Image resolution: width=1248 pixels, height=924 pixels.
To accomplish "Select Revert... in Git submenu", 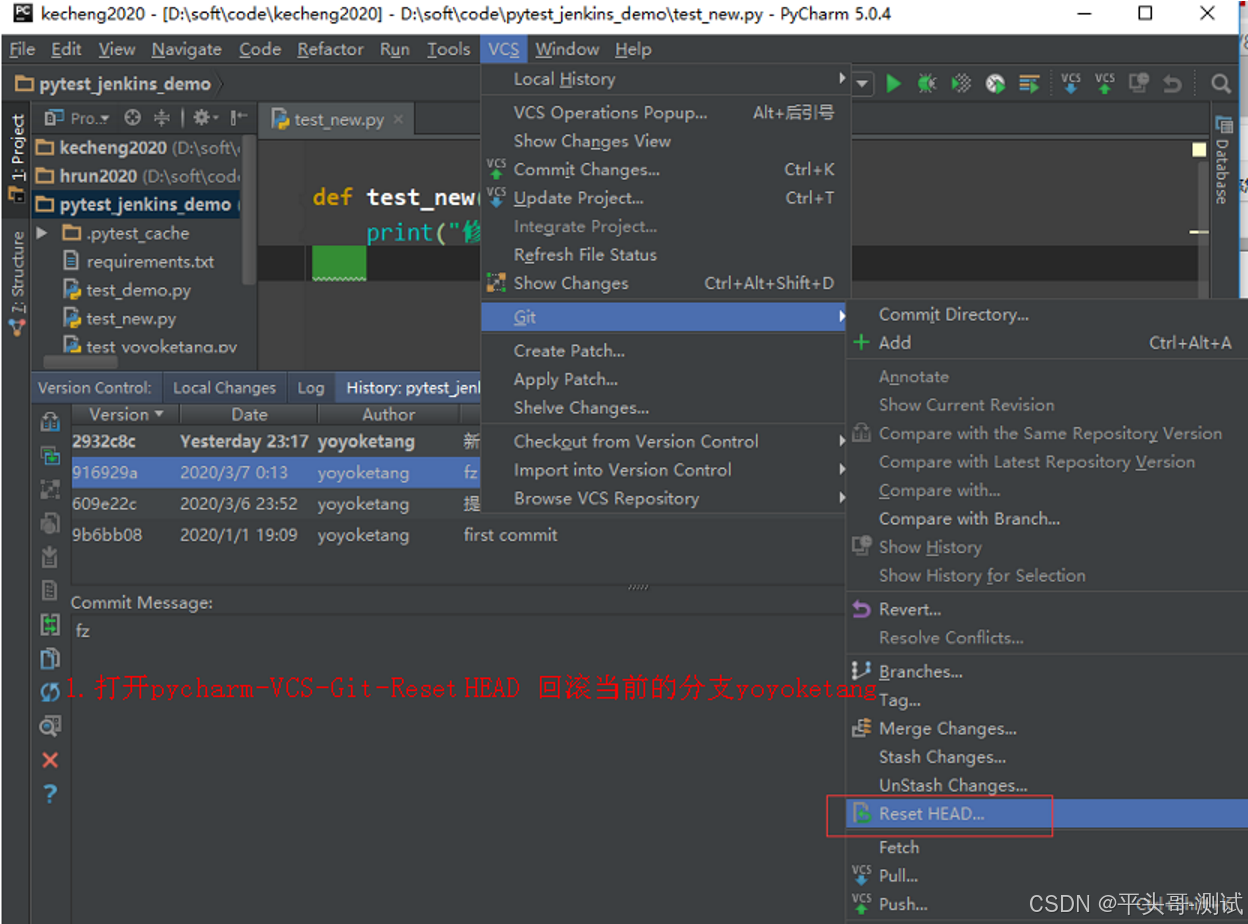I will tap(1047, 609).
